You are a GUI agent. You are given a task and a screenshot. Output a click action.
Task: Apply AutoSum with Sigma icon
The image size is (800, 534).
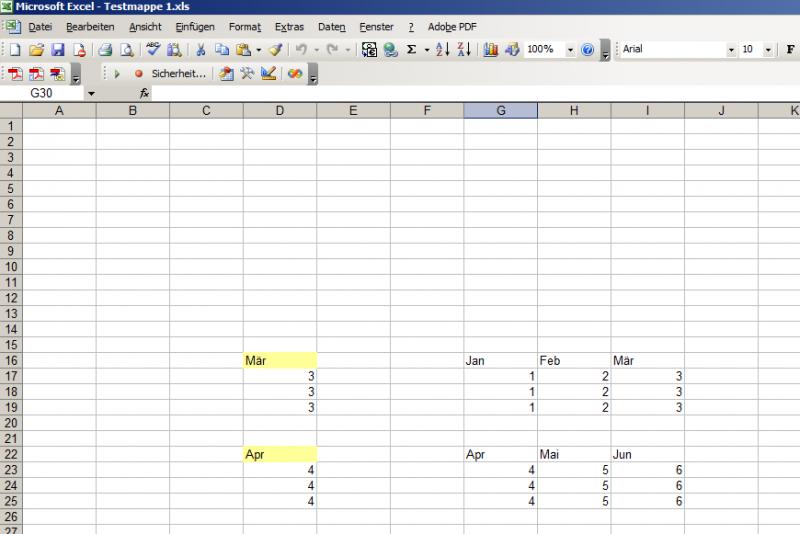pos(412,49)
